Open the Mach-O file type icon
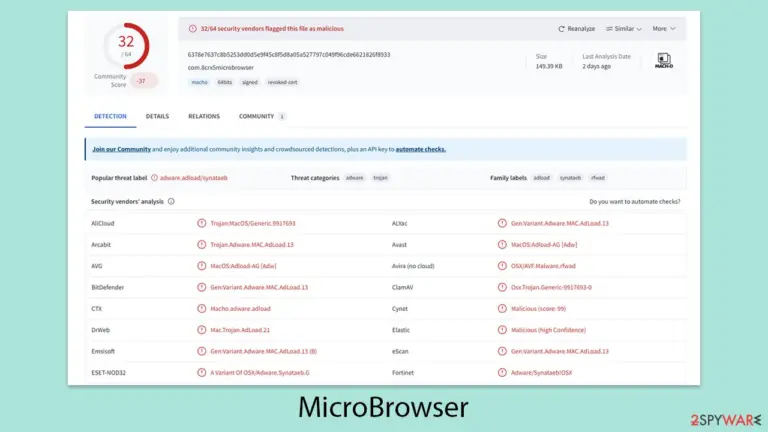 [664, 61]
